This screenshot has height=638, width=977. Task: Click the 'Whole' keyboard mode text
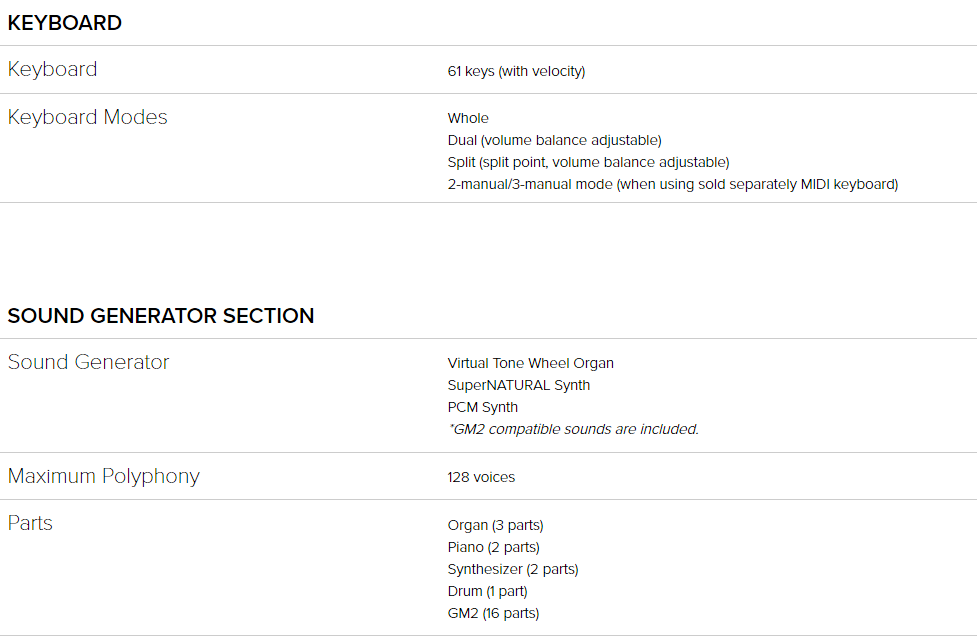click(468, 118)
